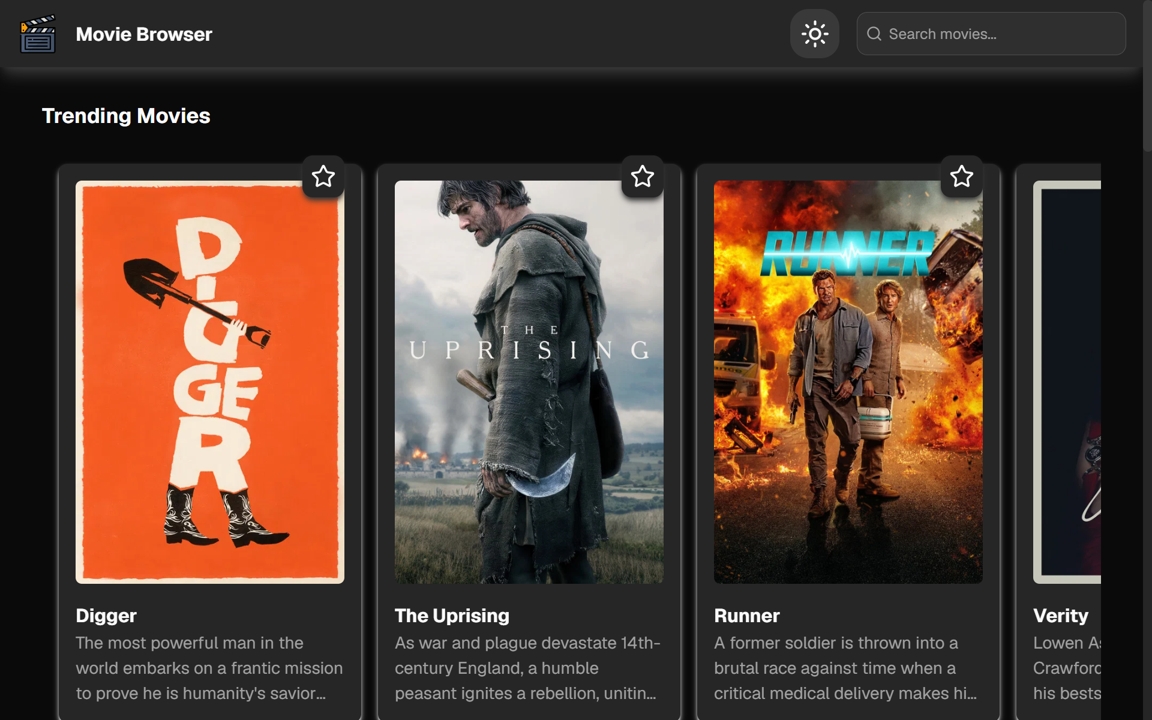Favorite Digger with its star icon
This screenshot has height=720, width=1152.
pyautogui.click(x=323, y=176)
